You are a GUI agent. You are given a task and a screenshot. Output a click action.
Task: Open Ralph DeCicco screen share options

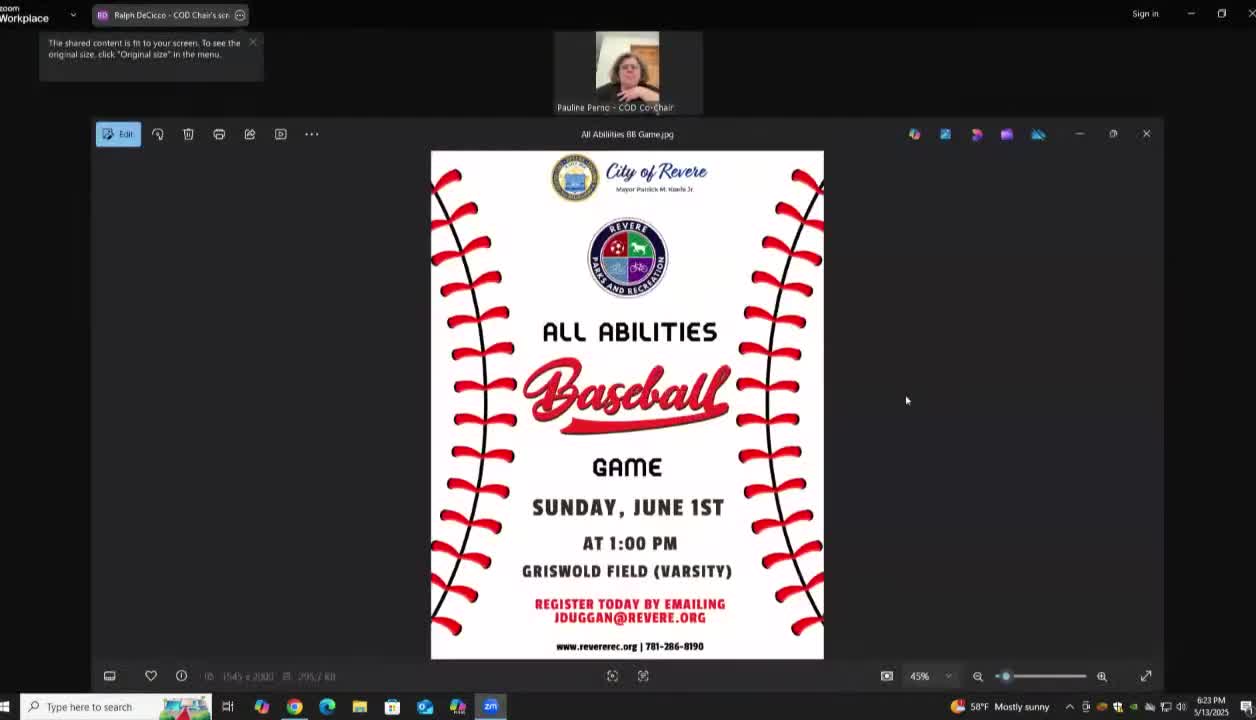pyautogui.click(x=240, y=15)
